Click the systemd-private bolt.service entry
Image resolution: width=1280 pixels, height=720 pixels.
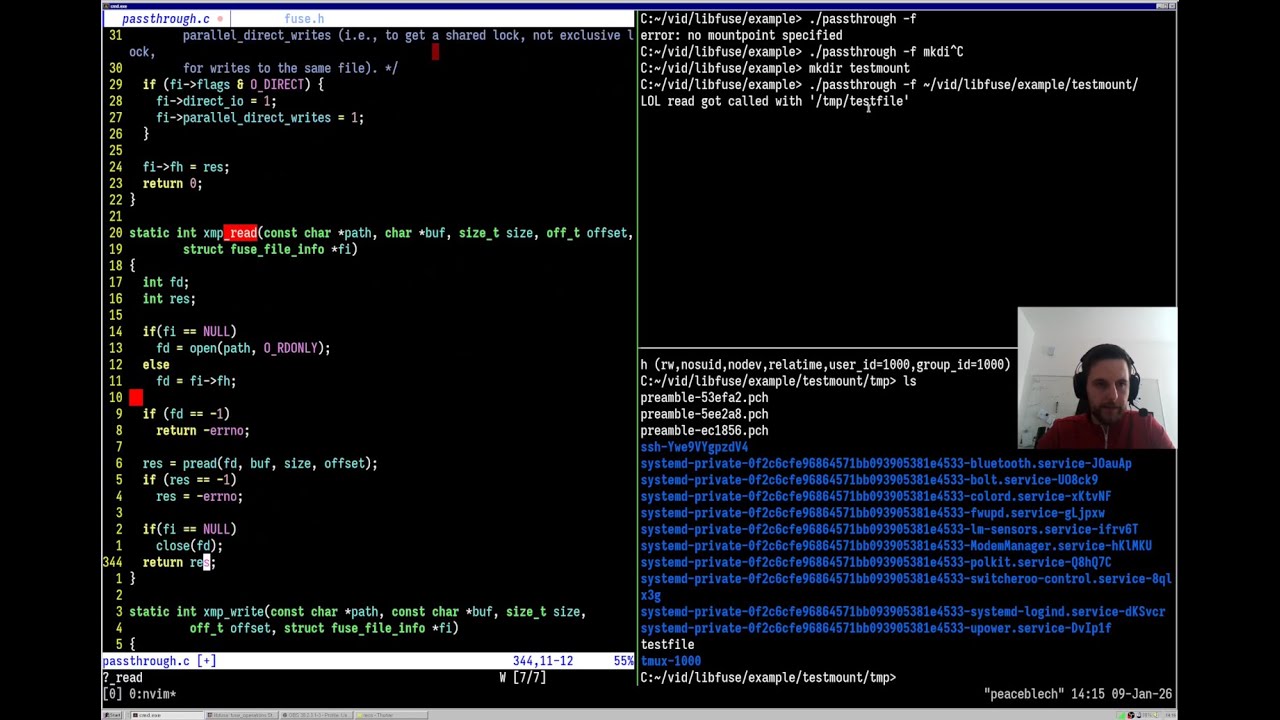point(869,480)
